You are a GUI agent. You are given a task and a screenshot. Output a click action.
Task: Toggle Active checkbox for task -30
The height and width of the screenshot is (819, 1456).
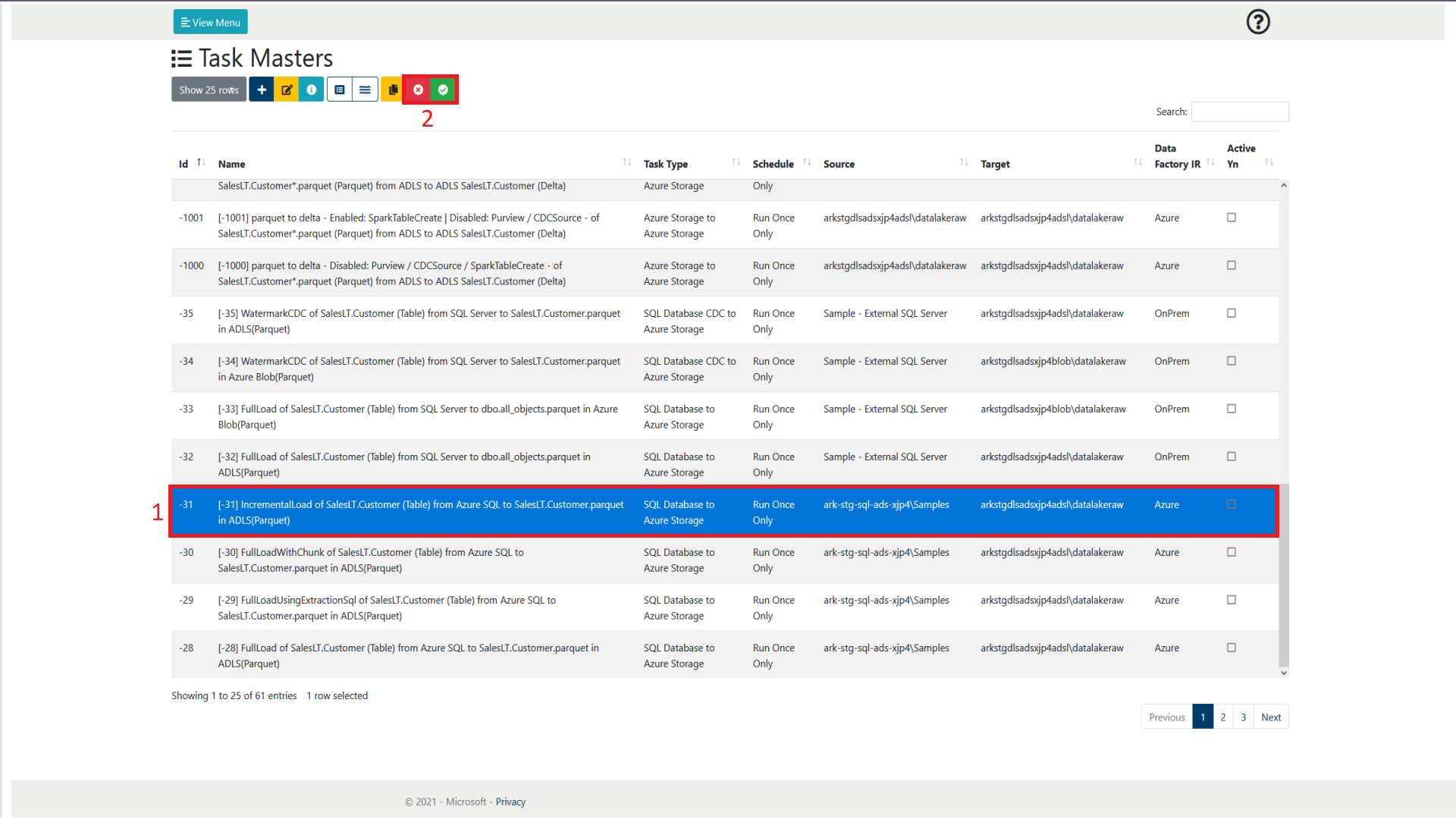pos(1232,552)
